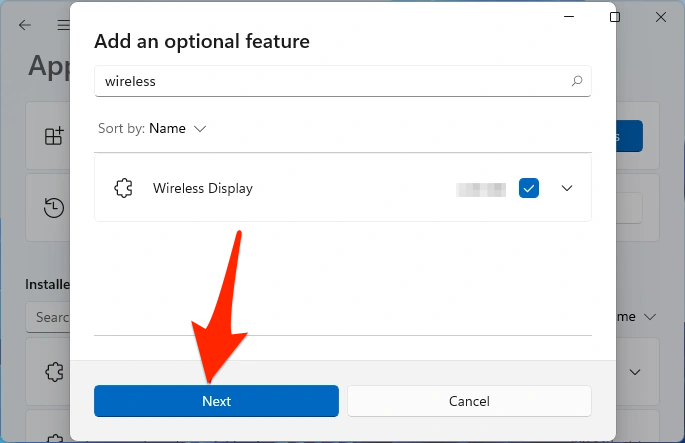Maximize the Settings window
685x443 pixels.
(615, 17)
